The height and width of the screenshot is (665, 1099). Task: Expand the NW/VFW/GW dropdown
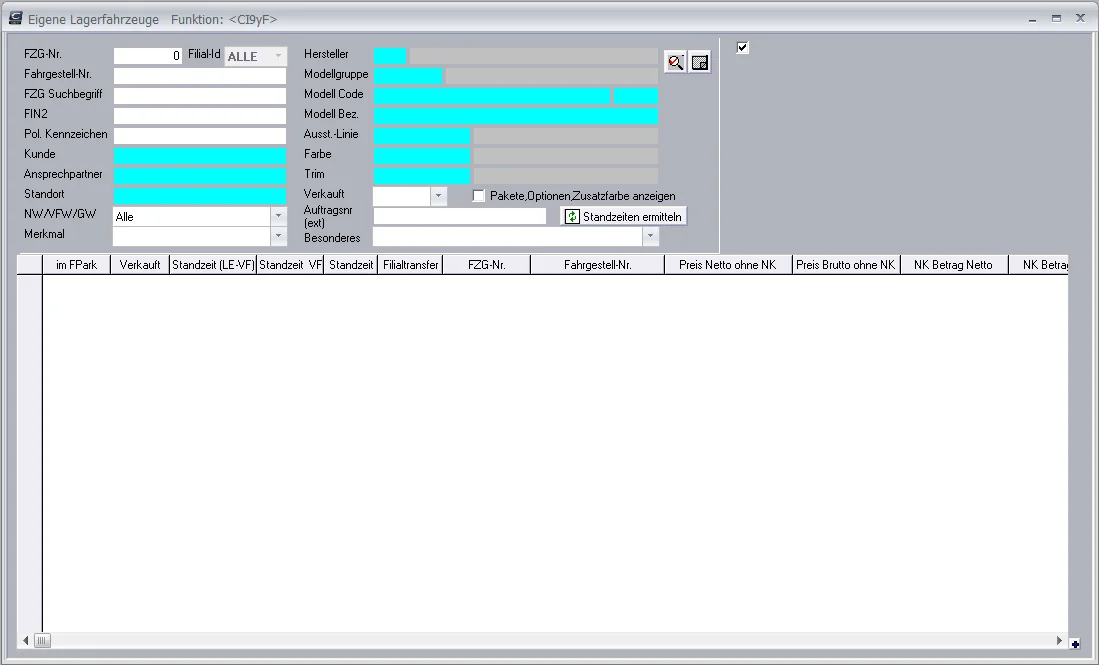278,217
